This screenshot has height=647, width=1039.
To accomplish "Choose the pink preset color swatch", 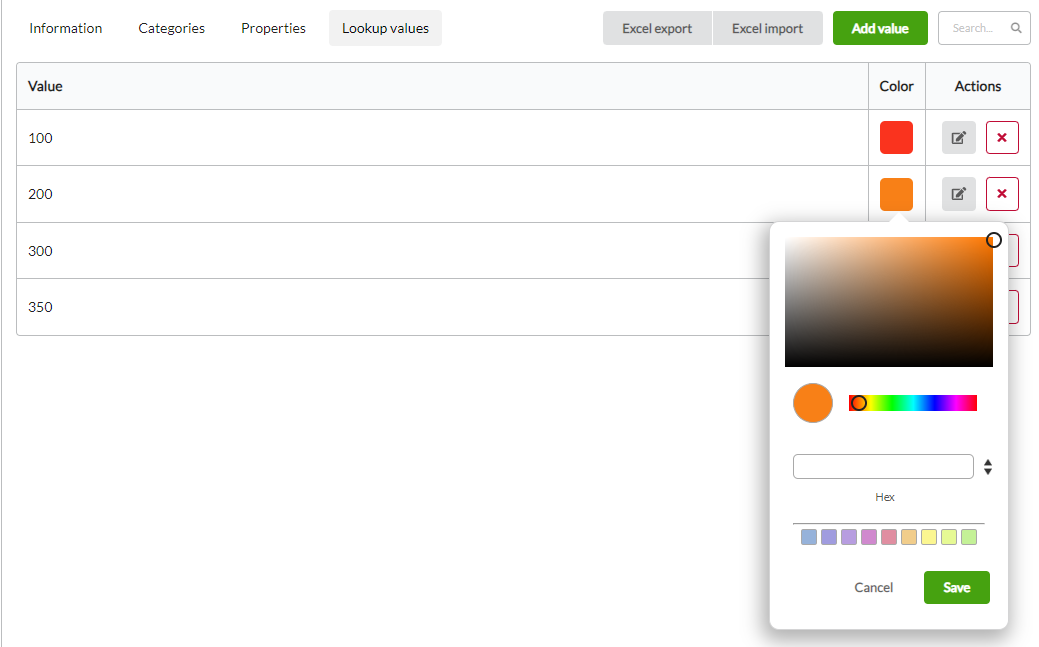I will pos(889,537).
